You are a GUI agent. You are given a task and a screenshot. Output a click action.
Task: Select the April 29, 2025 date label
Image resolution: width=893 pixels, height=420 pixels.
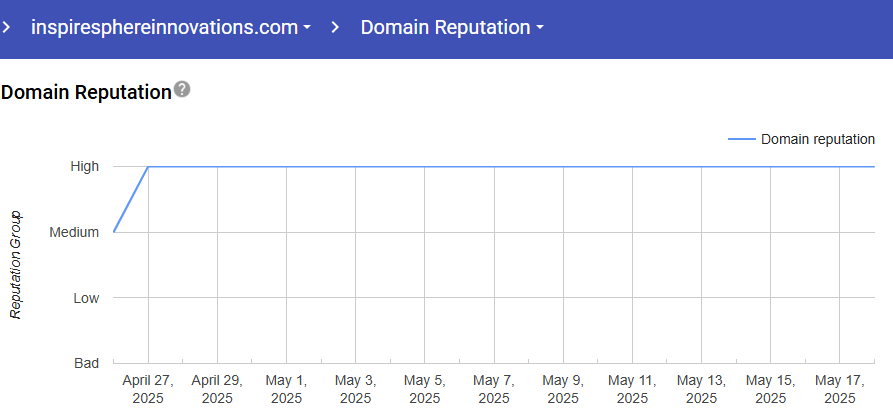pos(217,389)
